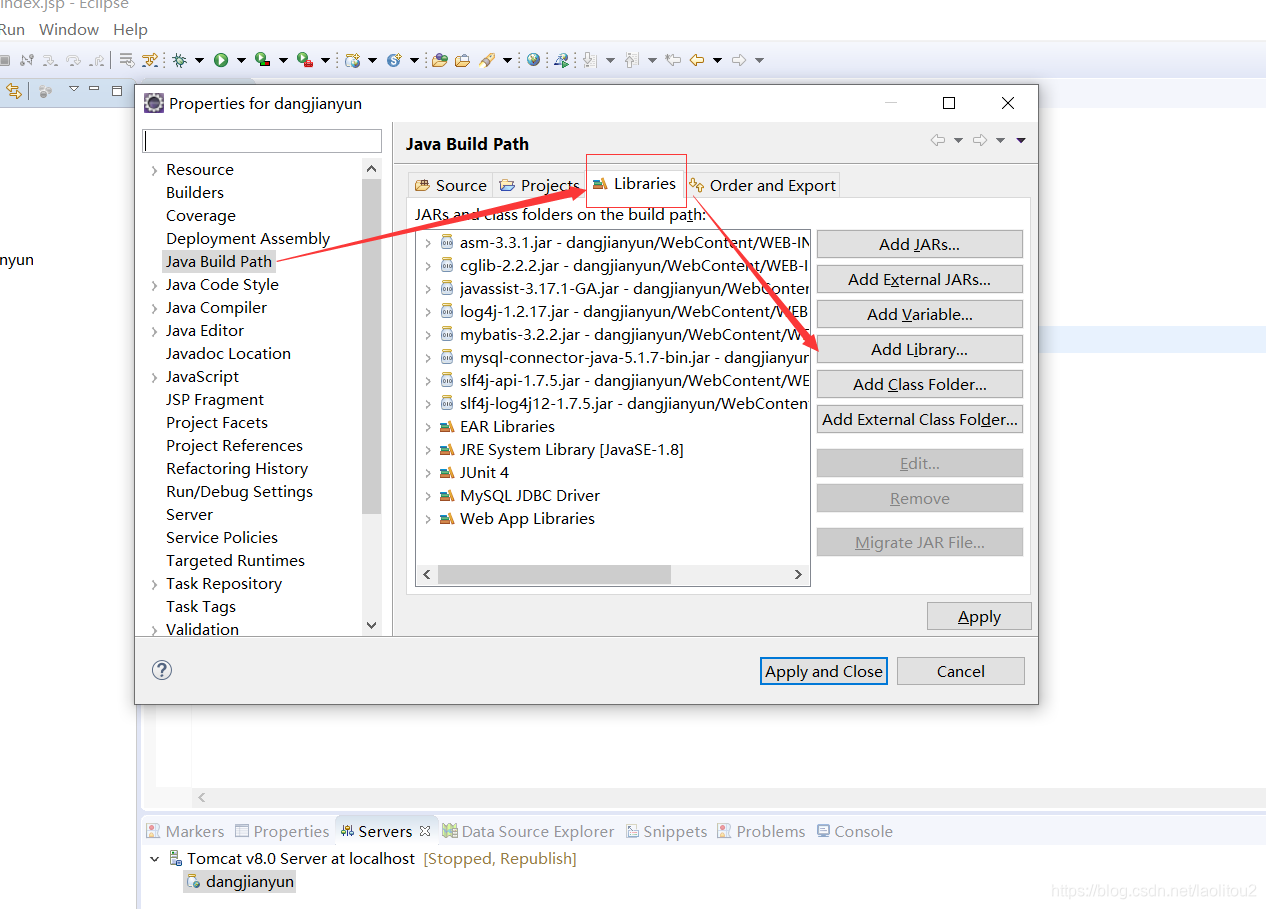Switch to the Source tab
The image size is (1266, 909).
point(451,185)
